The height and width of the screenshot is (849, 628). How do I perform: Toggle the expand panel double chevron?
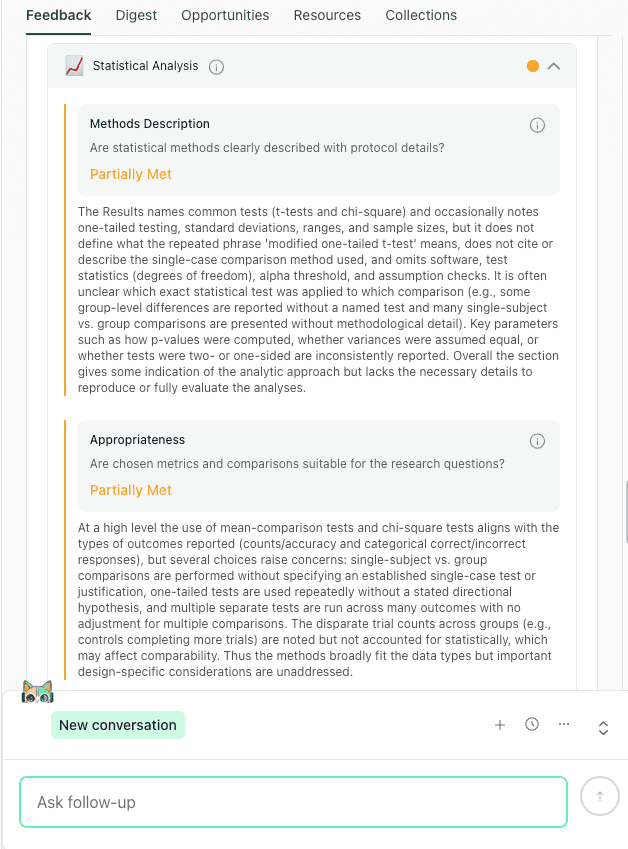coord(603,728)
